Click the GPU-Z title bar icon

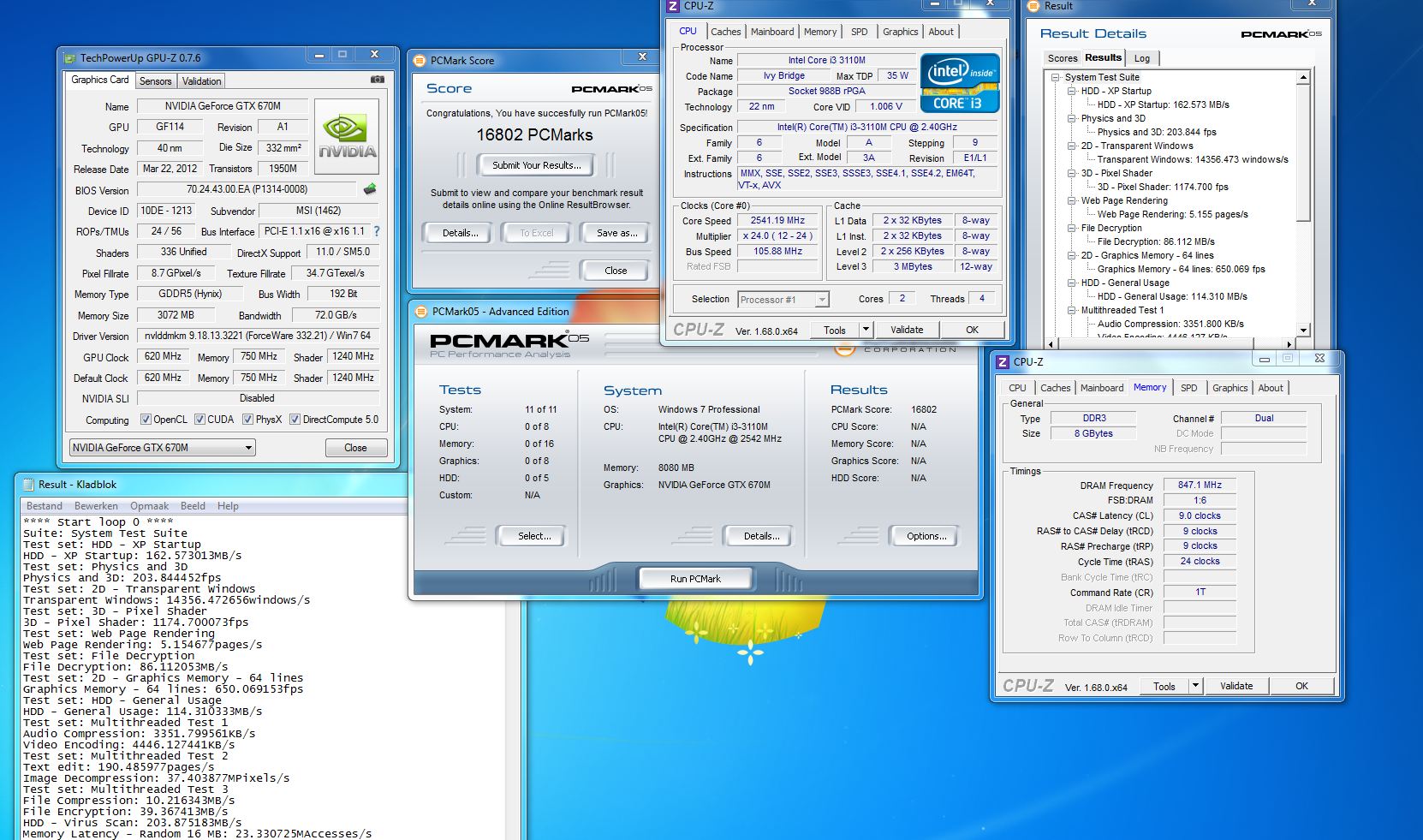coord(70,58)
